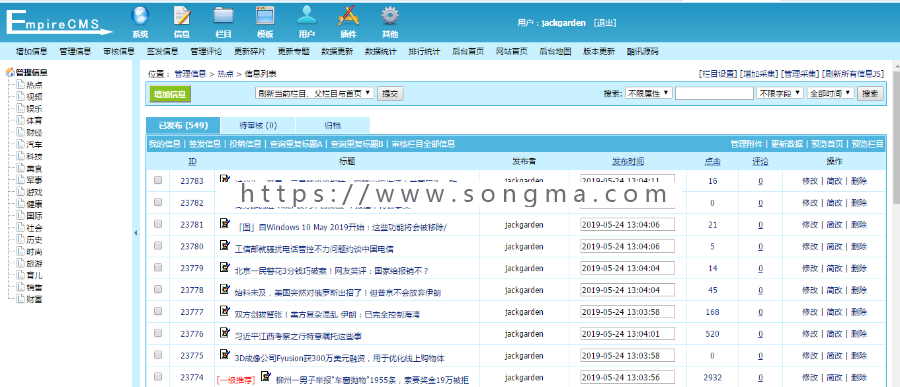Viewport: 900px width, 387px height.
Task: Tick the checkbox for row ID 23781
Action: click(x=158, y=224)
